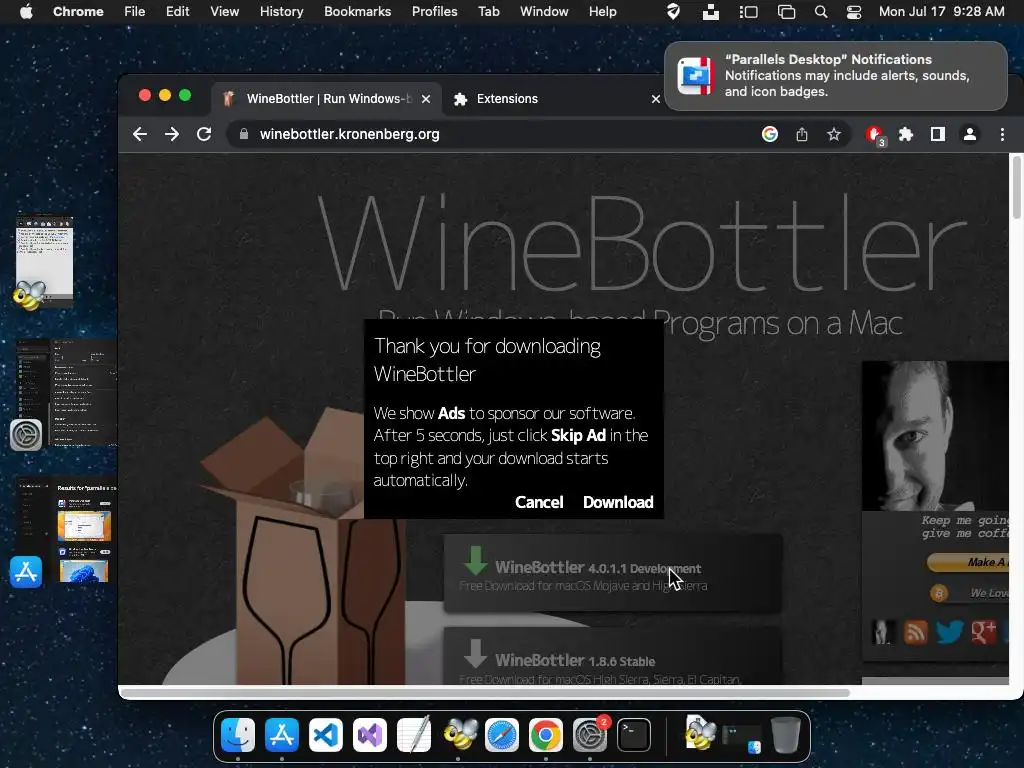Close the Extensions tab
The height and width of the screenshot is (768, 1024).
pyautogui.click(x=656, y=99)
